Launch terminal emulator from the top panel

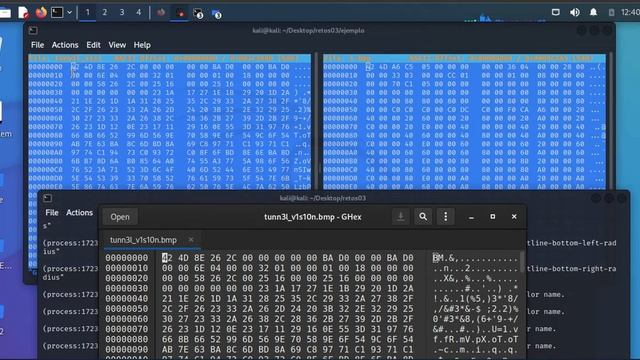click(x=57, y=13)
